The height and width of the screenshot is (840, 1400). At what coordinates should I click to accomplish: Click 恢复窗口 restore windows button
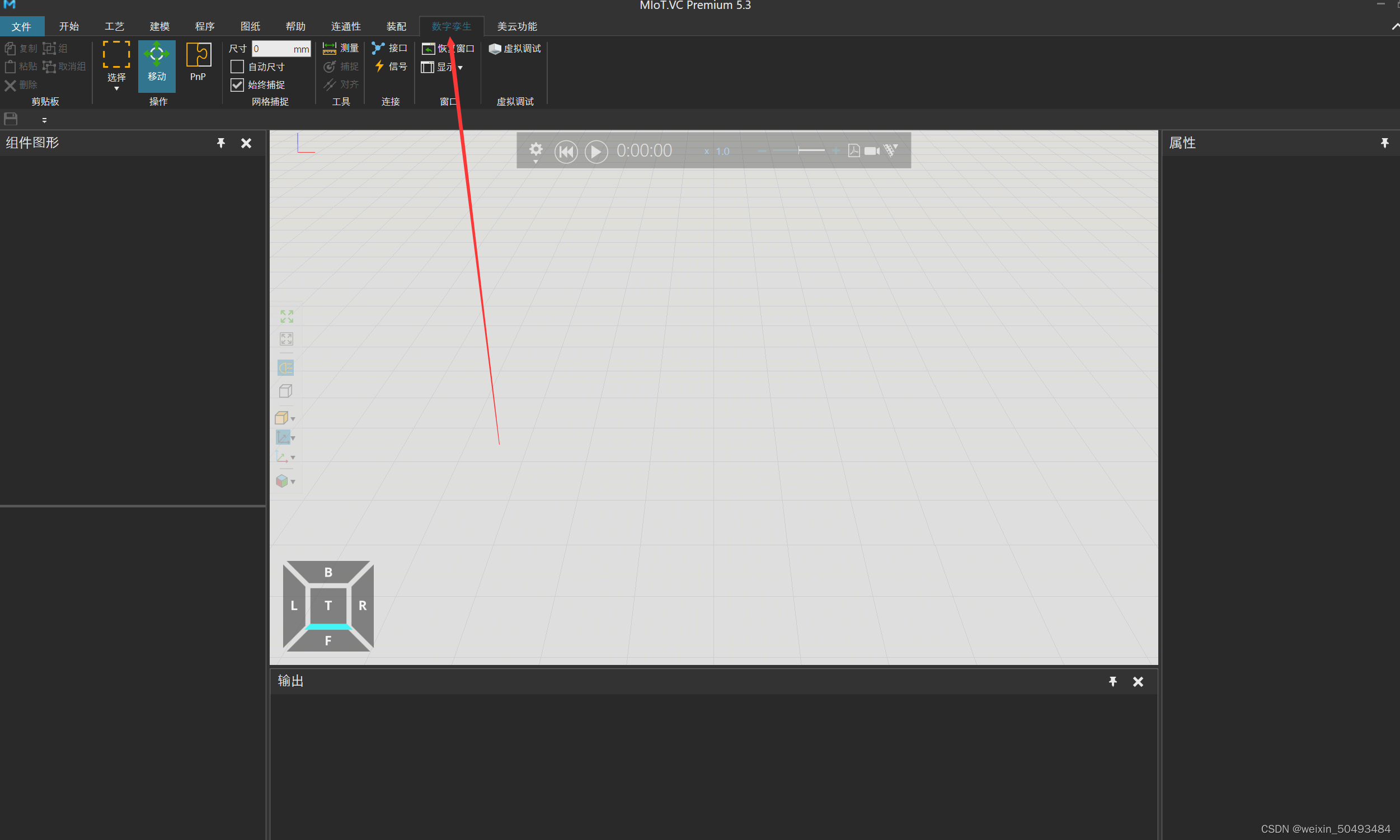click(448, 49)
